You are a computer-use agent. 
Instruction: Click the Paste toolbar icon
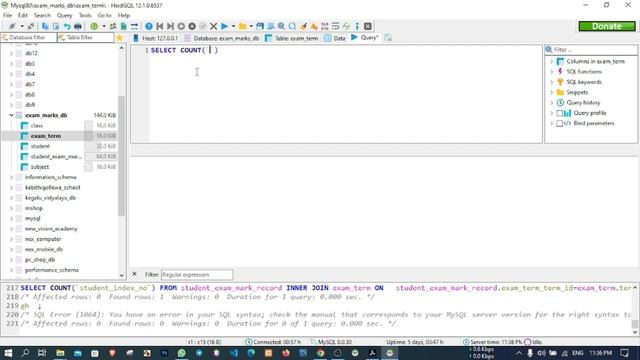(56, 26)
